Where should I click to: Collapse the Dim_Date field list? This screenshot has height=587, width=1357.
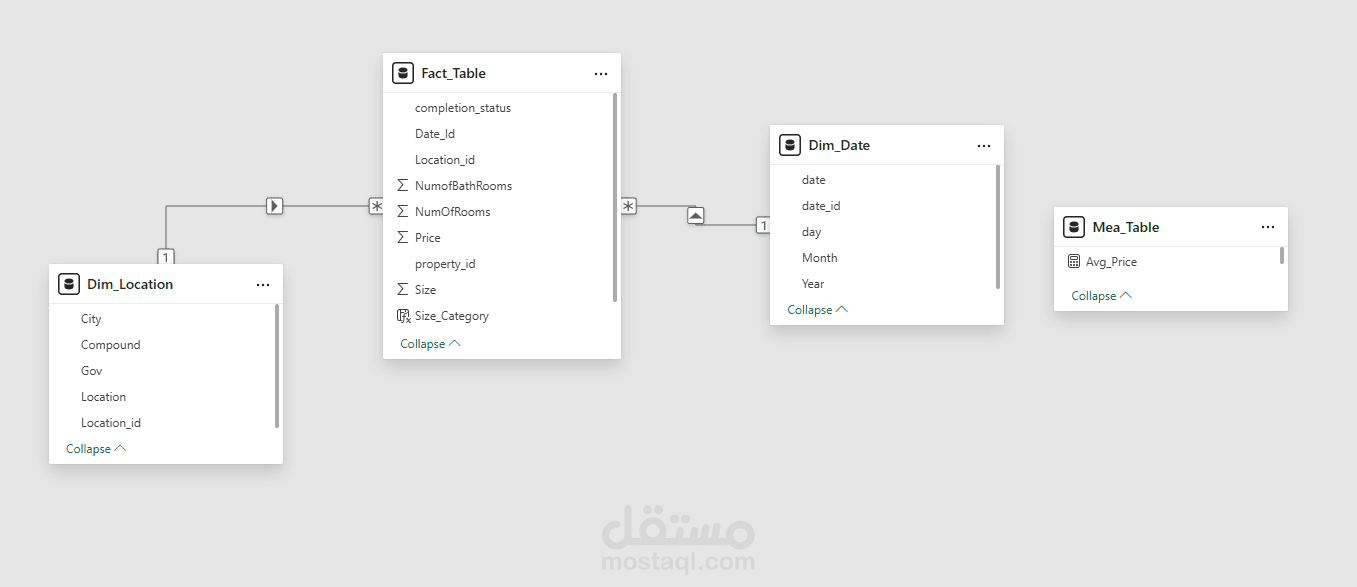point(817,310)
